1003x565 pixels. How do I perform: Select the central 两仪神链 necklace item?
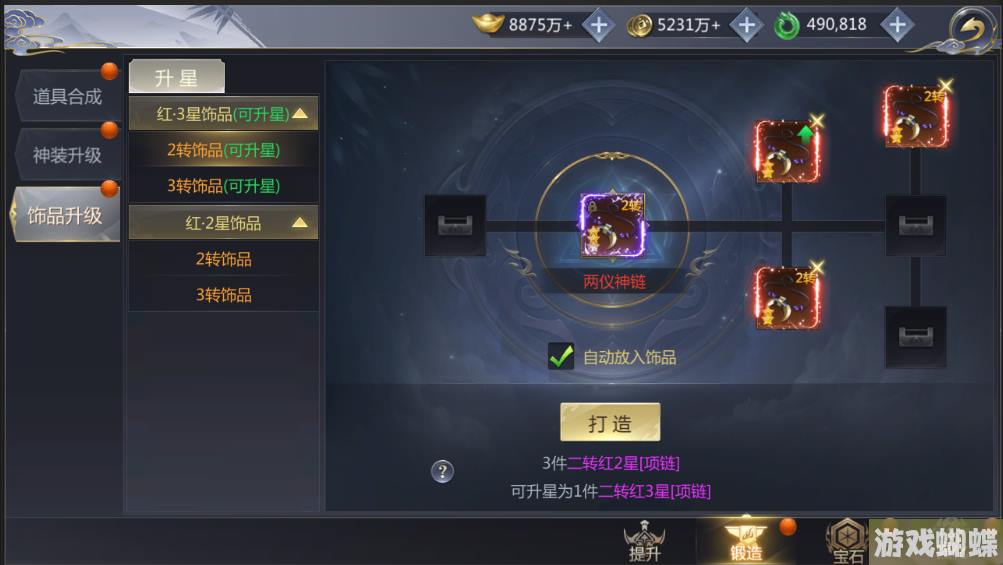click(x=612, y=225)
